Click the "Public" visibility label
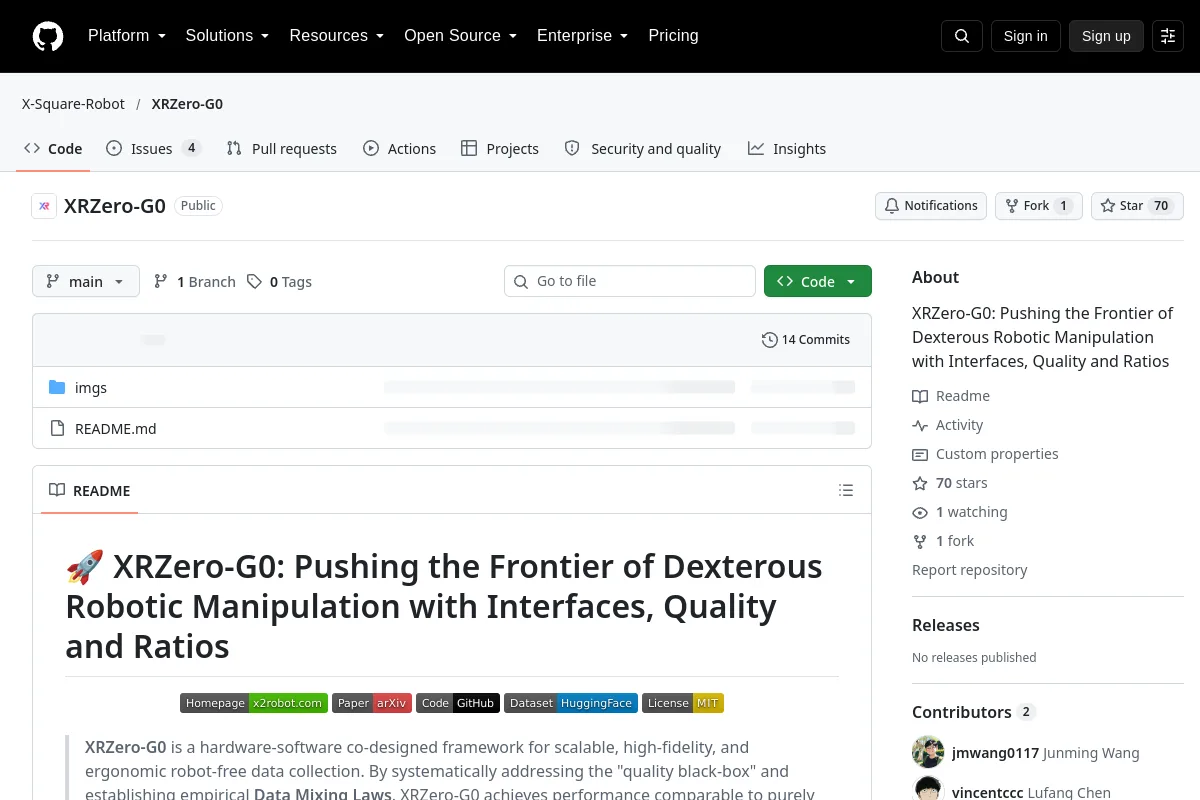1200x800 pixels. (198, 205)
